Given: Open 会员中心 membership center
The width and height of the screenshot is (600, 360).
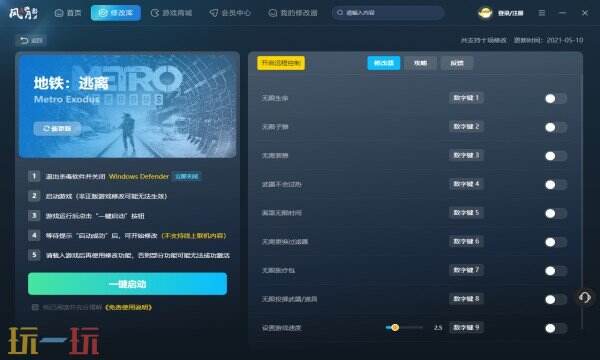Looking at the screenshot, I should click(x=230, y=13).
